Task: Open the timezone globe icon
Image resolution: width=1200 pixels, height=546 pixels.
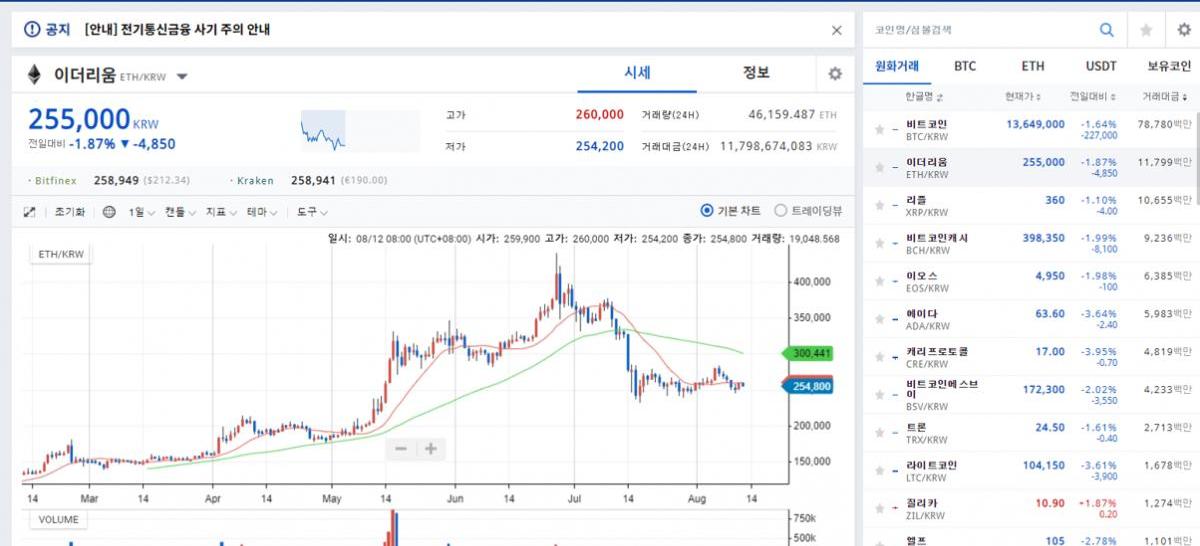Action: [x=109, y=212]
